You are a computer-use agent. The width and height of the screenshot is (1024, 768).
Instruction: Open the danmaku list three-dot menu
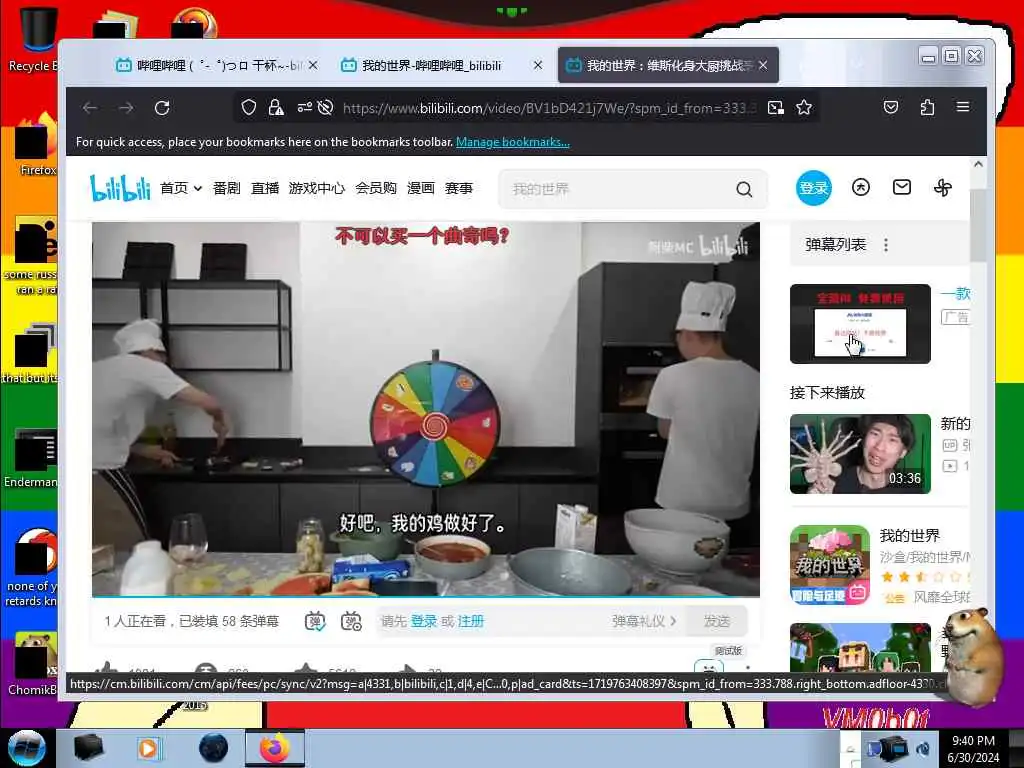click(886, 245)
